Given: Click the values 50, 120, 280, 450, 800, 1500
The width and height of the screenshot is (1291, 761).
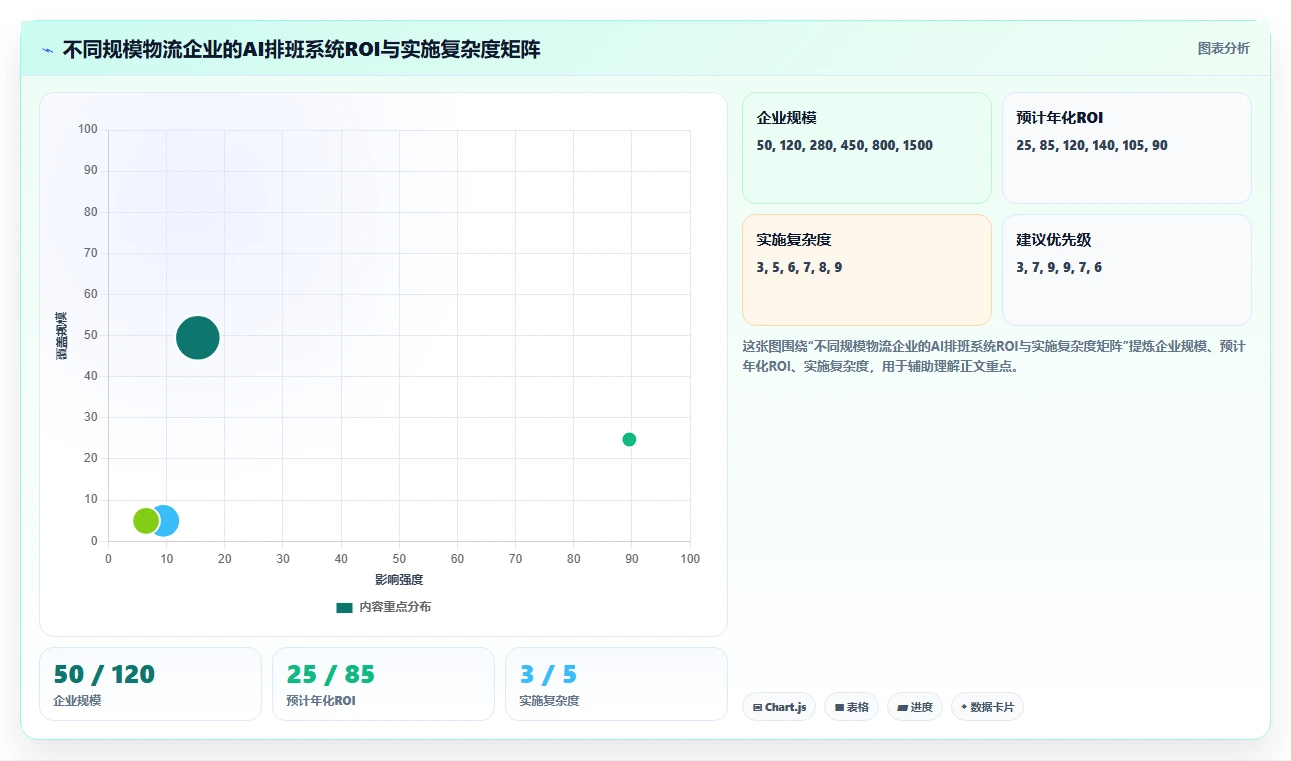Looking at the screenshot, I should pos(845,145).
